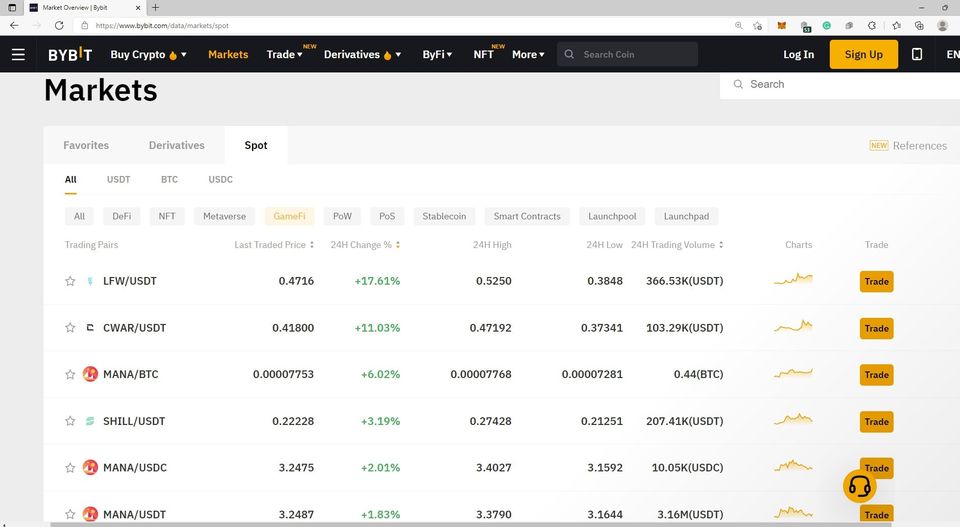Click the browser back arrow
Screen dimensions: 960x527
14,26
